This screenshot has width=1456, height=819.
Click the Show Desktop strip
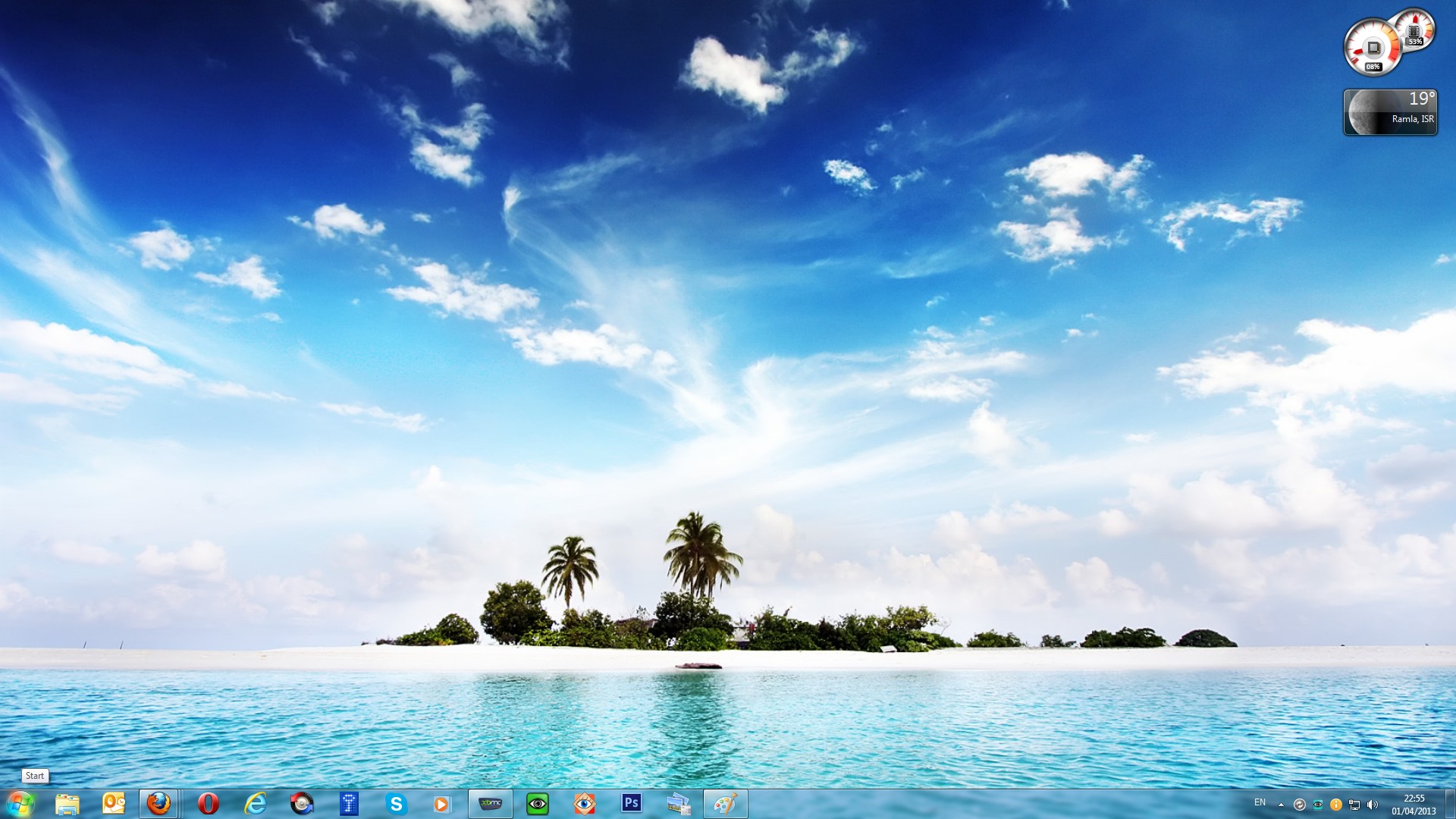pos(1450,803)
